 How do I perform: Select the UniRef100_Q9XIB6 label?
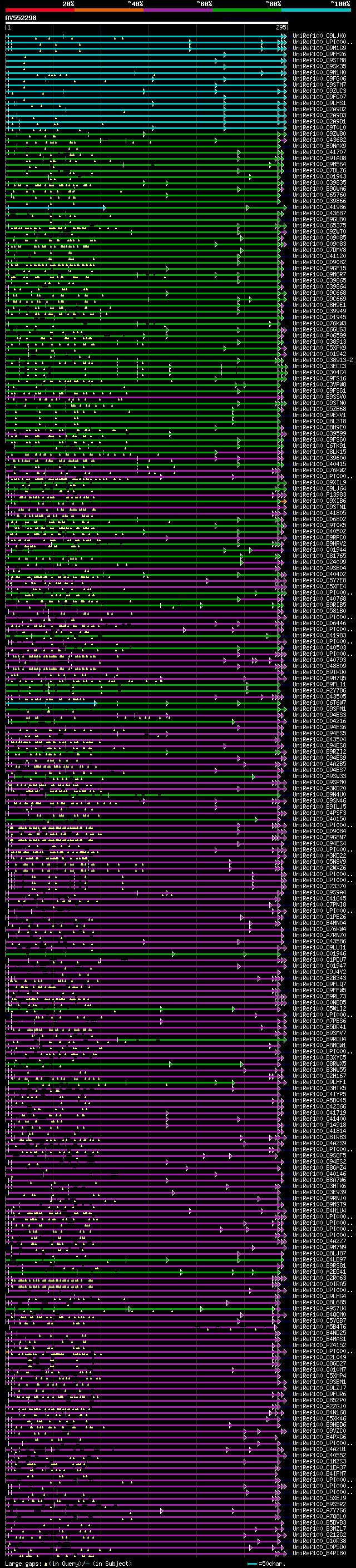tap(319, 501)
